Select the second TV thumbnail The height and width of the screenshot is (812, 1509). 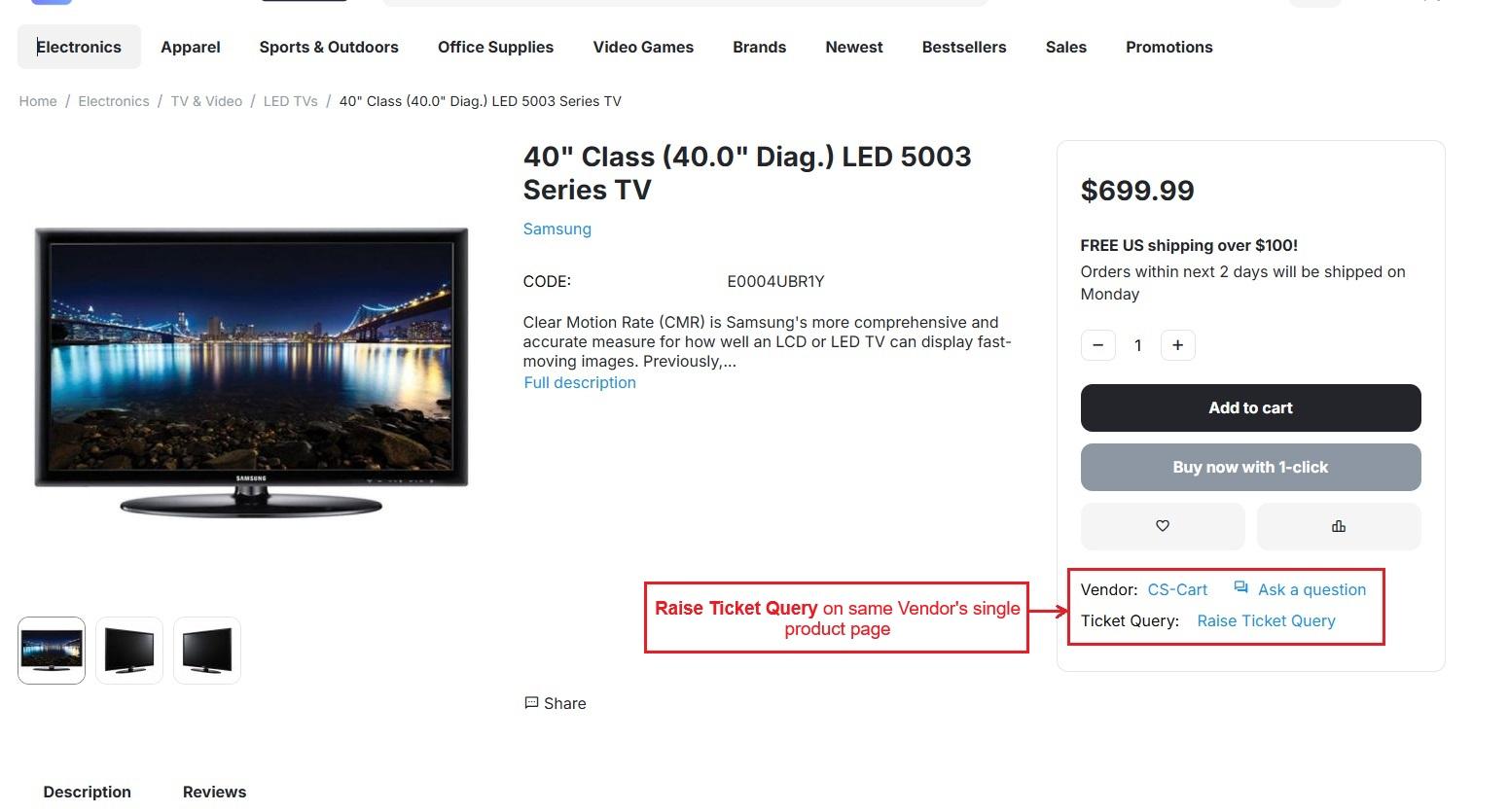click(129, 650)
